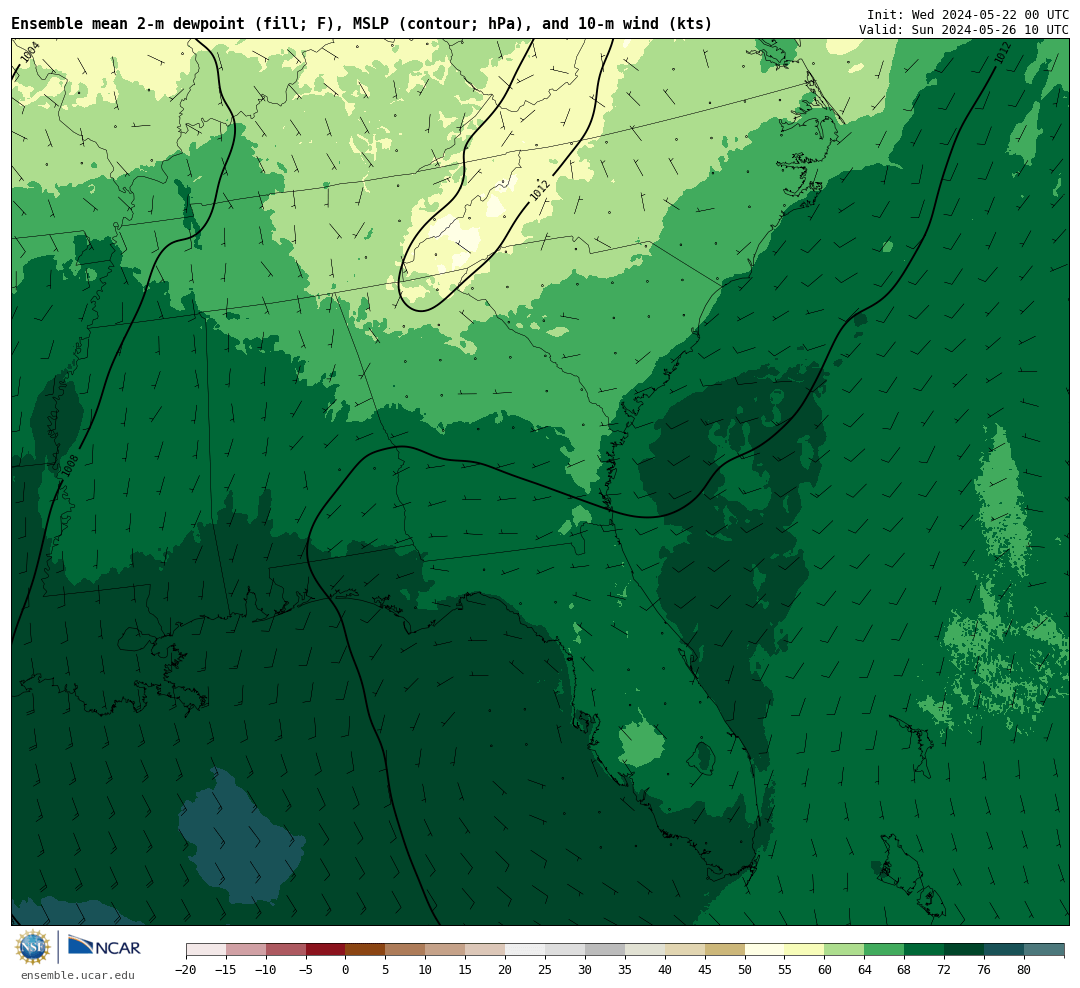Pick the 10 to 15 tan colorbar swatch

446,950
